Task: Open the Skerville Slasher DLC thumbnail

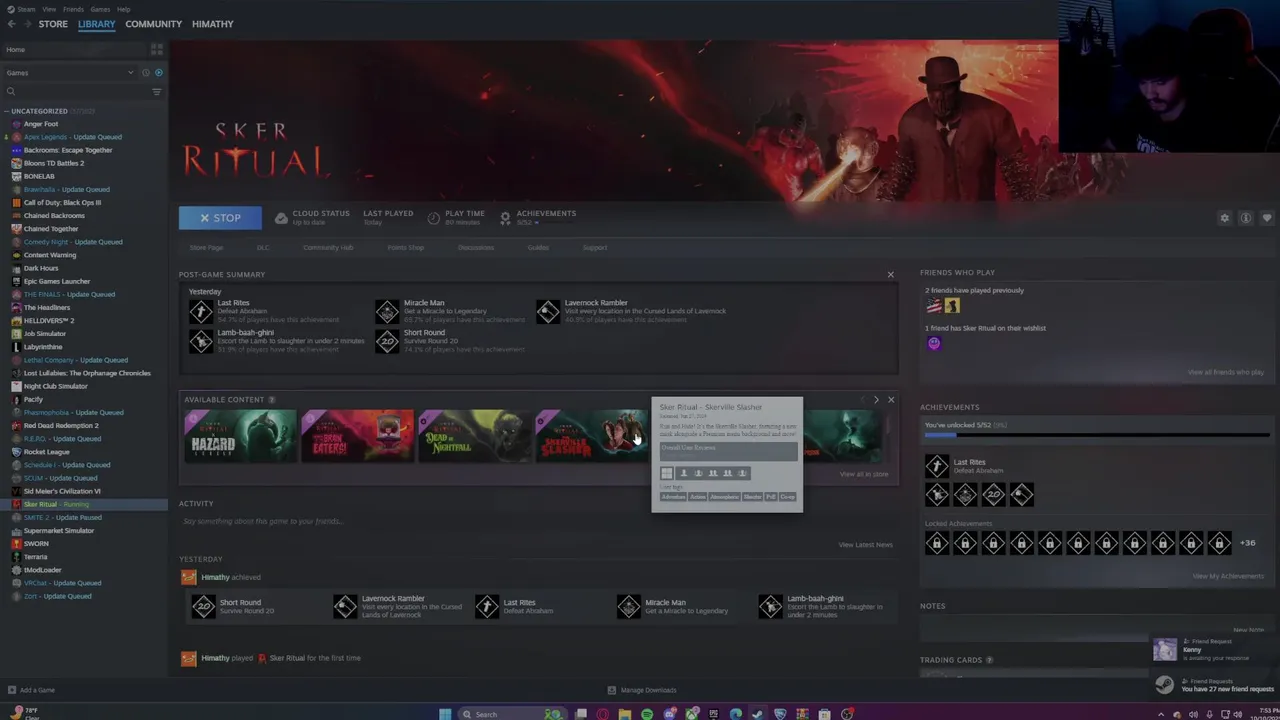Action: point(591,435)
